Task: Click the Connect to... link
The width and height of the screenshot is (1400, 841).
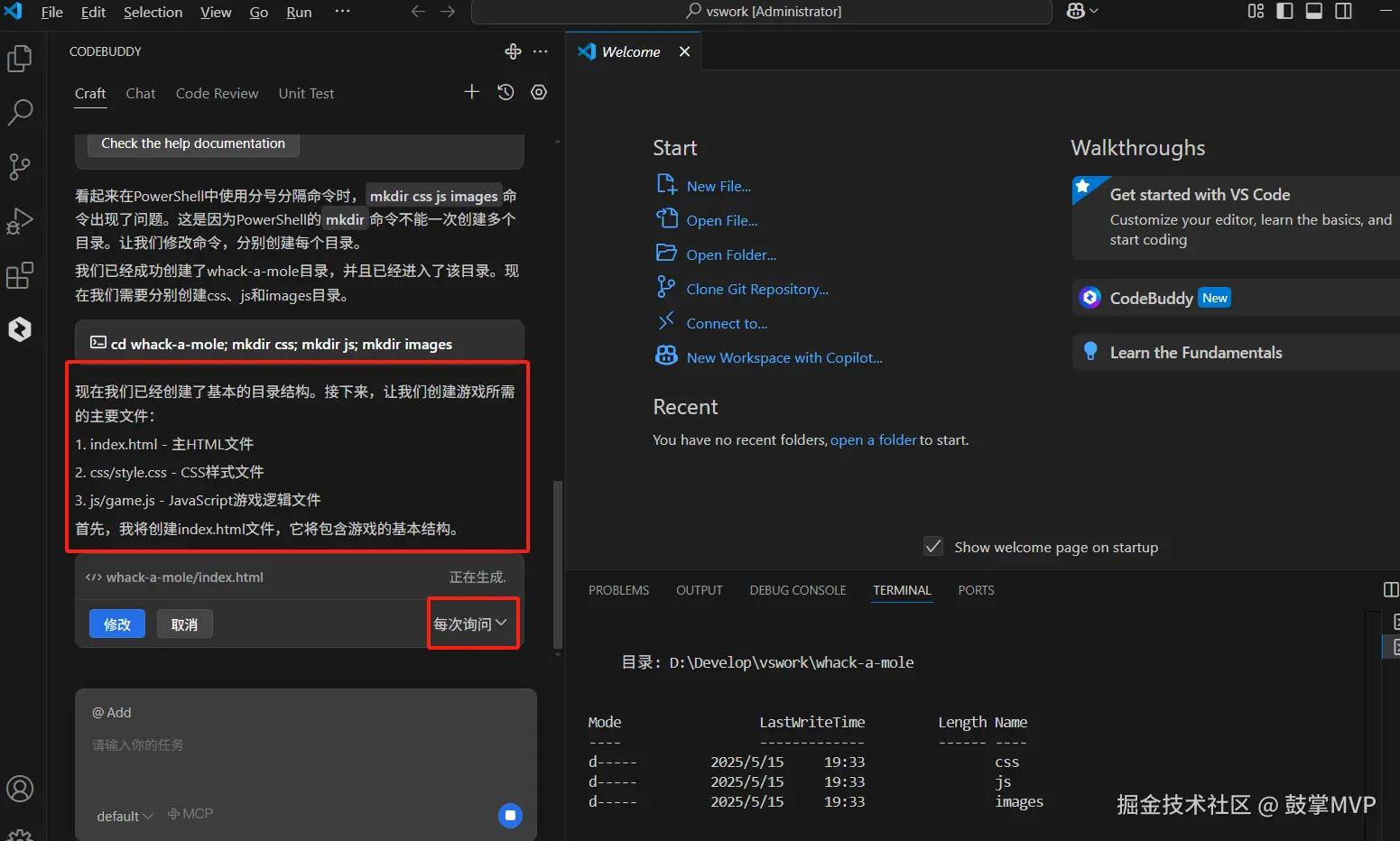Action: point(727,324)
